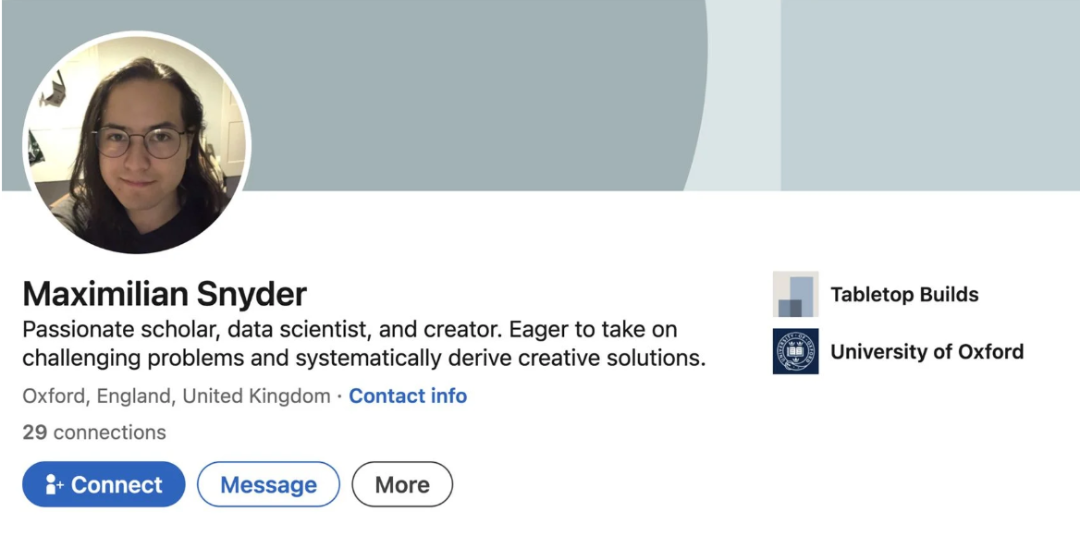
Task: Click the Connect button
Action: [x=104, y=485]
